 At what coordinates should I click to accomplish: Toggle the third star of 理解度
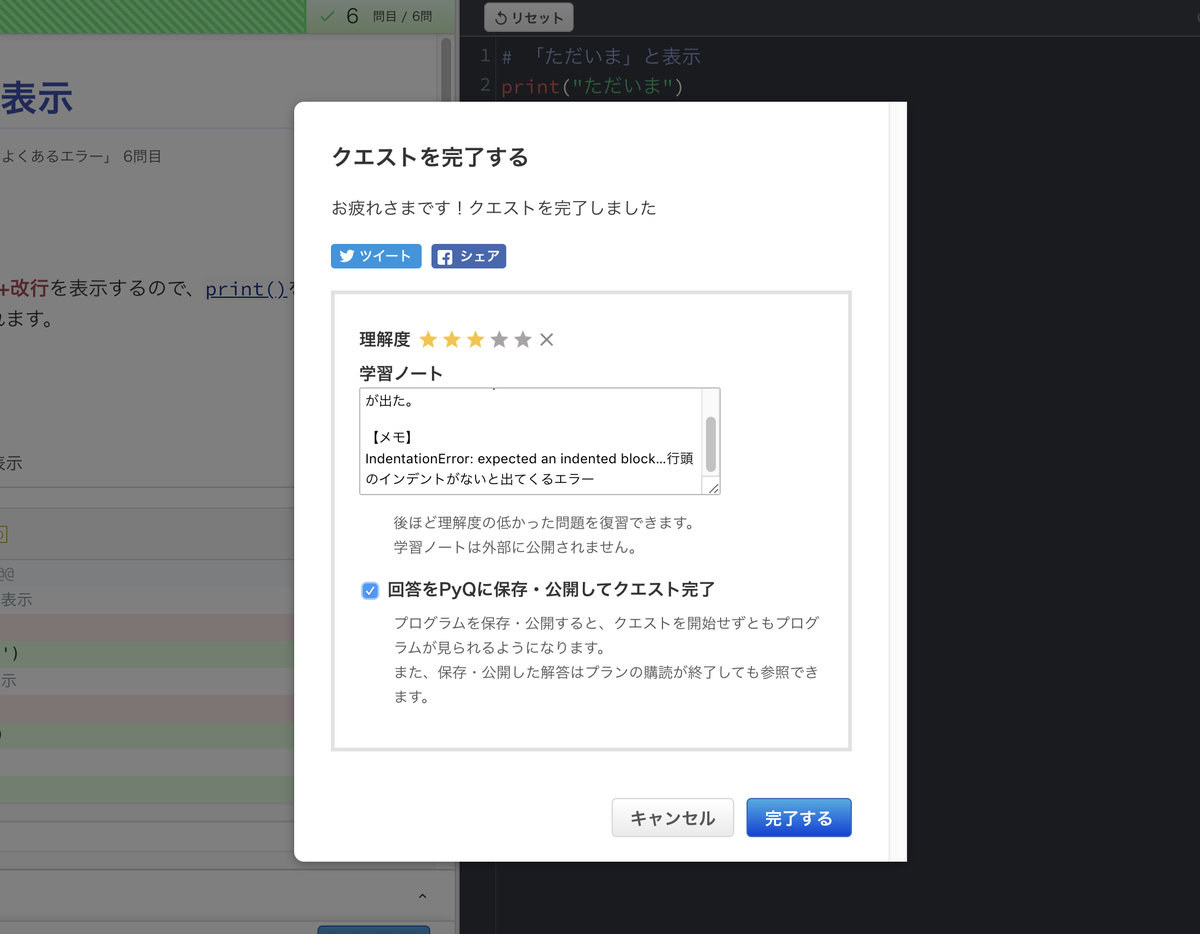(x=475, y=339)
